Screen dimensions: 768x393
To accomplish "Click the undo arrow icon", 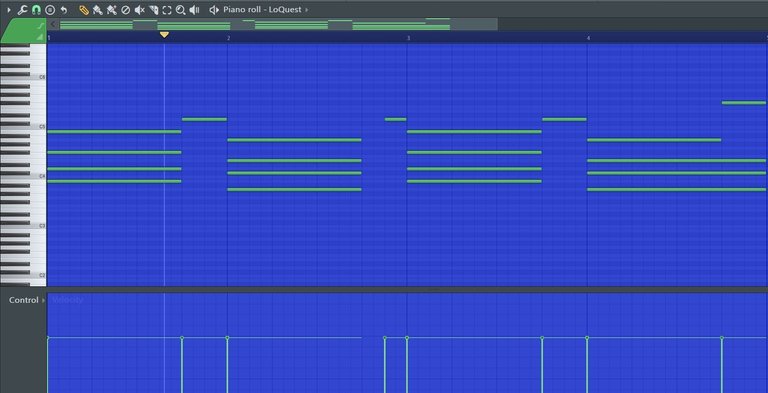I will point(64,10).
